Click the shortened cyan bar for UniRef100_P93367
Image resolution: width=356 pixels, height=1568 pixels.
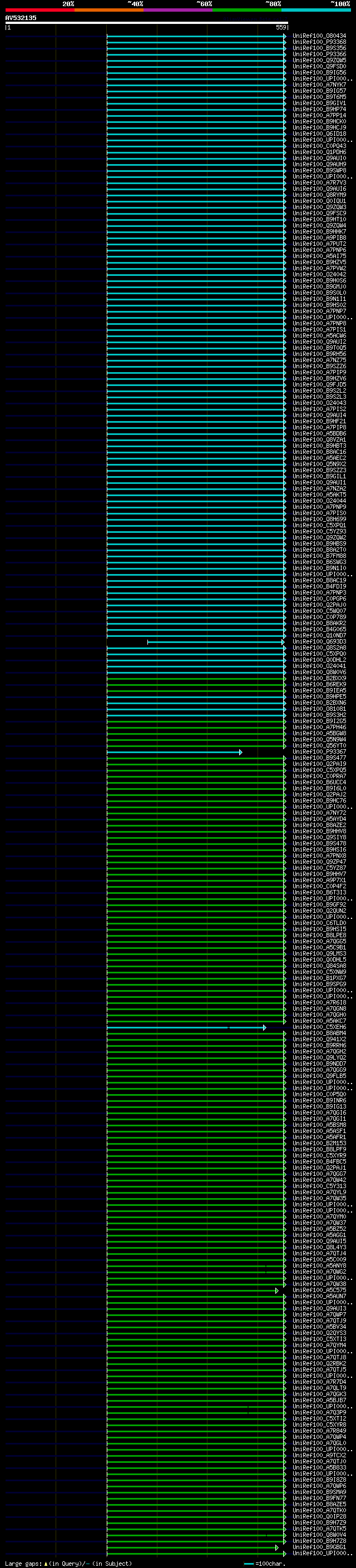click(174, 753)
